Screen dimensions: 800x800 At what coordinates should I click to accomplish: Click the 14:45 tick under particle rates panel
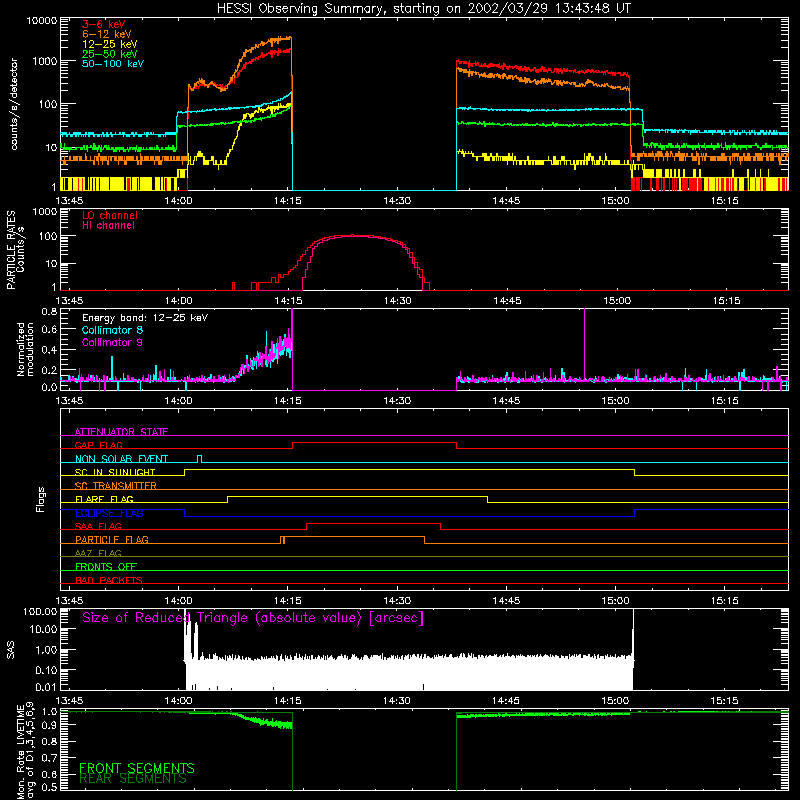tap(507, 300)
